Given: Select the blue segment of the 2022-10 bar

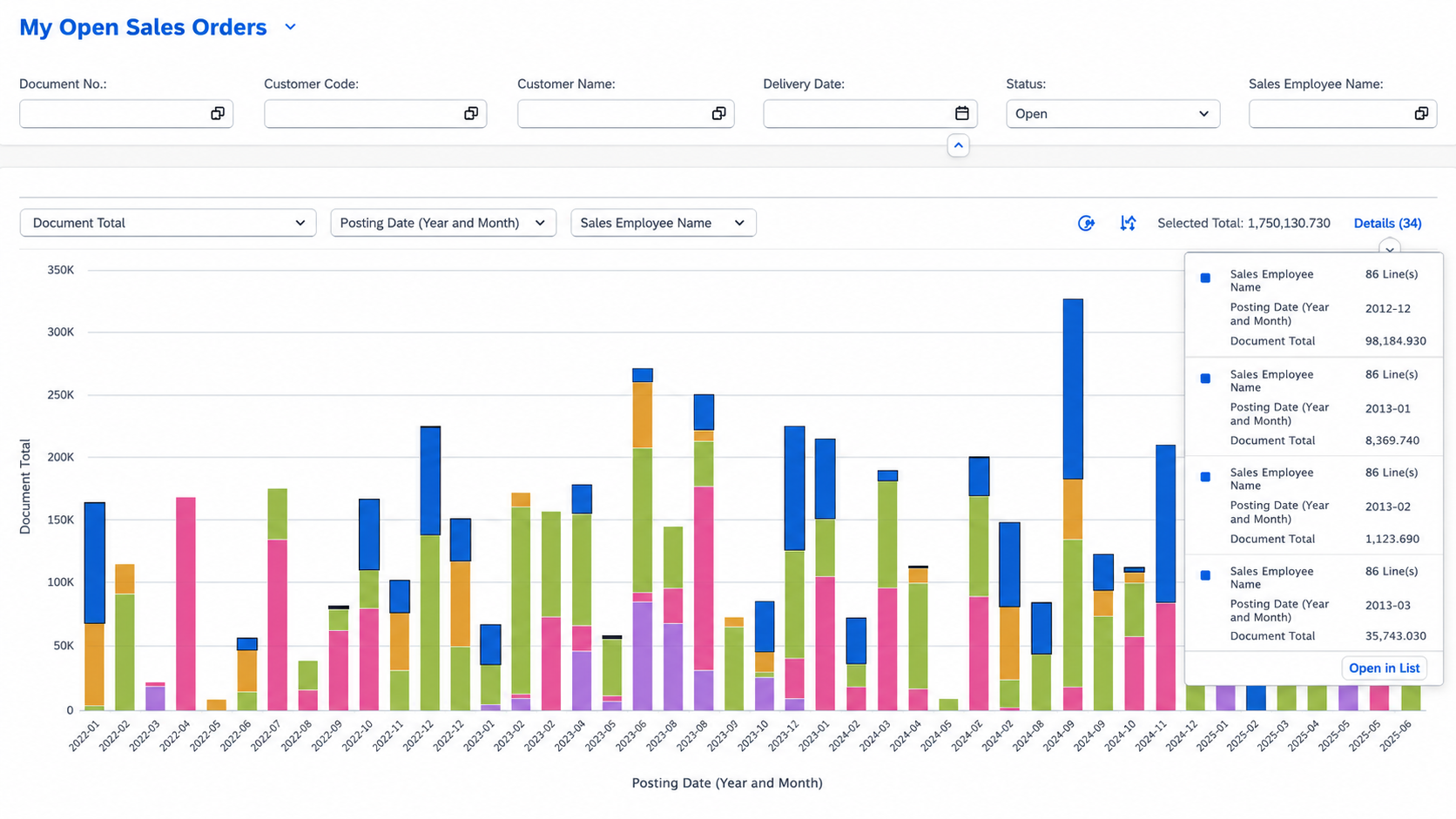Looking at the screenshot, I should point(369,534).
